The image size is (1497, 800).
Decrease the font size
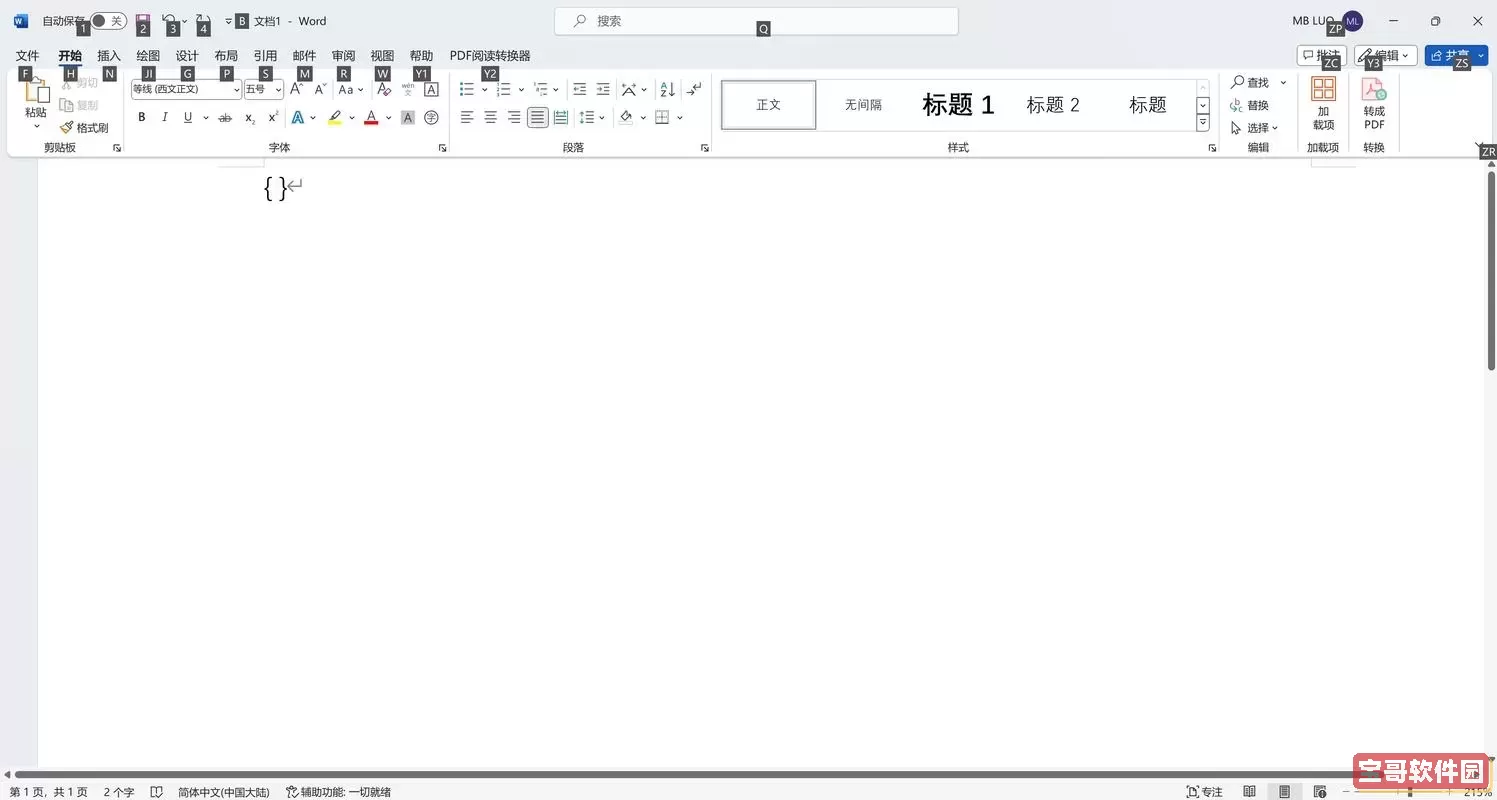coord(320,89)
